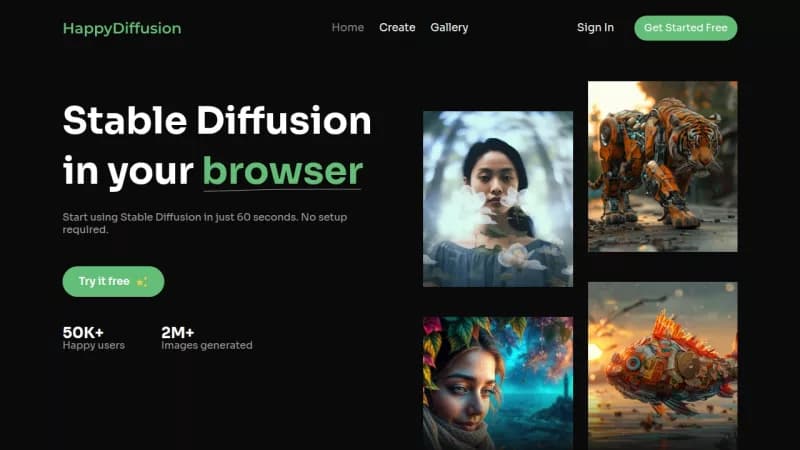
Task: Click the green underlined 'browser' word
Action: click(x=282, y=171)
